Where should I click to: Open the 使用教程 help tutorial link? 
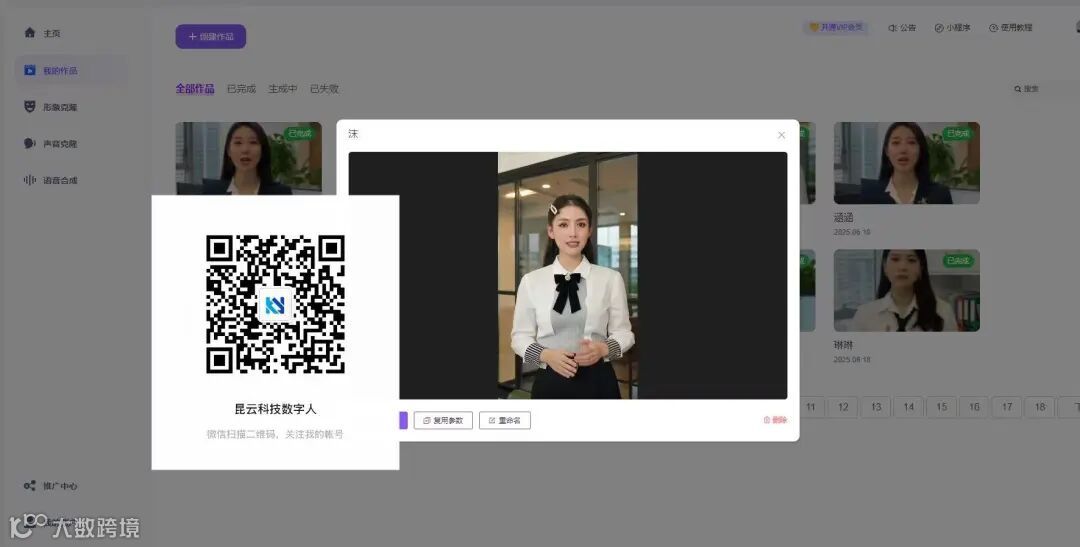1010,28
